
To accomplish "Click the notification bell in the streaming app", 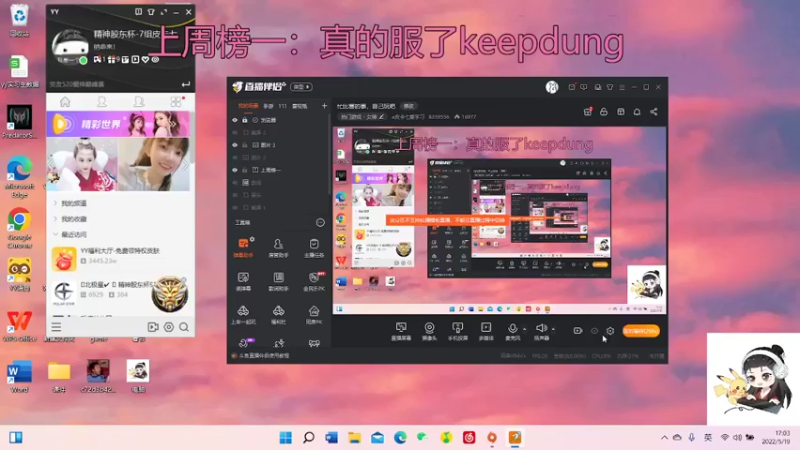I will pos(637,112).
